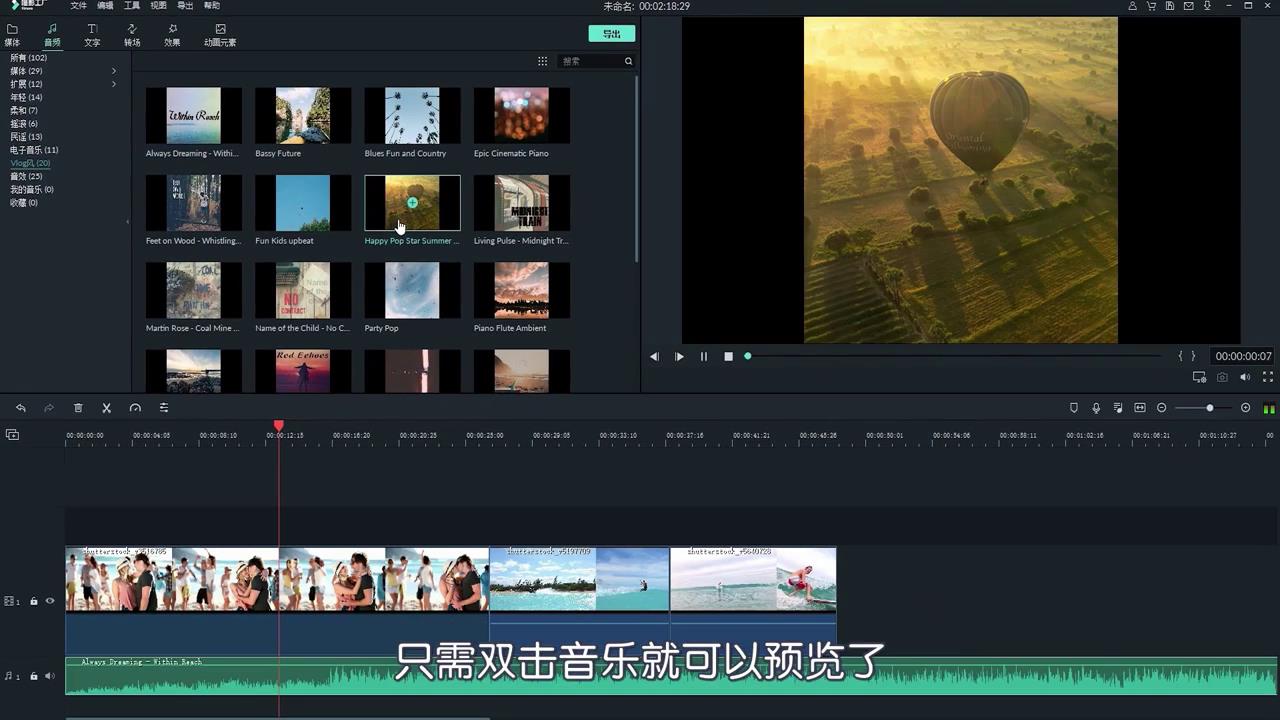Select the scissors tool to split the clip
1280x720 pixels.
point(106,407)
